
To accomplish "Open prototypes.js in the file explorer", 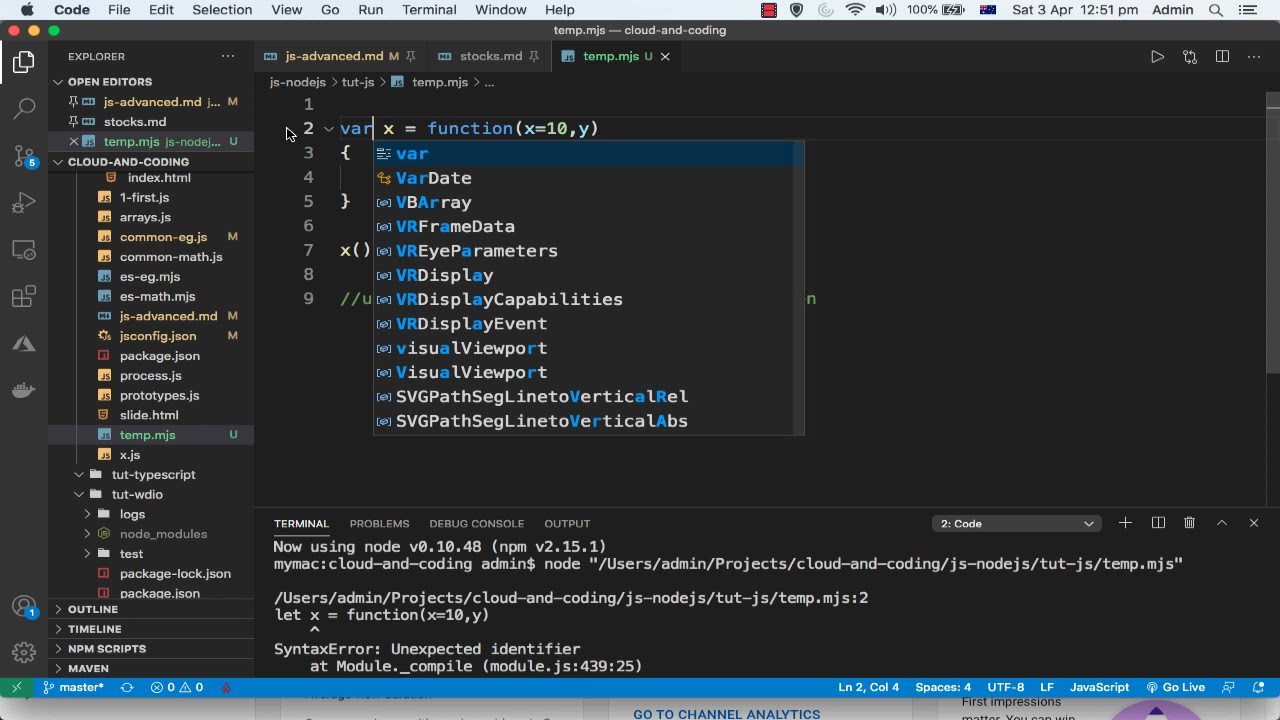I will (x=159, y=395).
